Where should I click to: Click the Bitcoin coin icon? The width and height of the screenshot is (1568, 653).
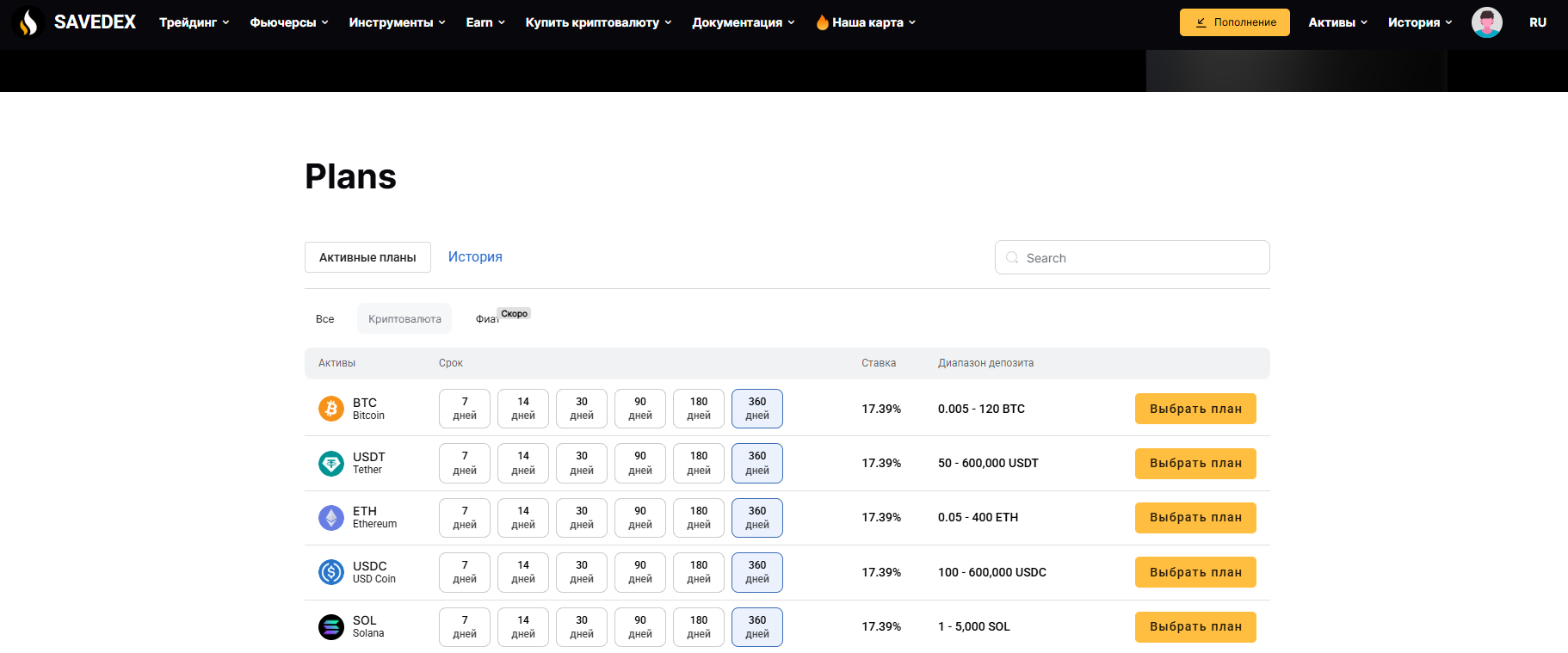click(x=331, y=409)
